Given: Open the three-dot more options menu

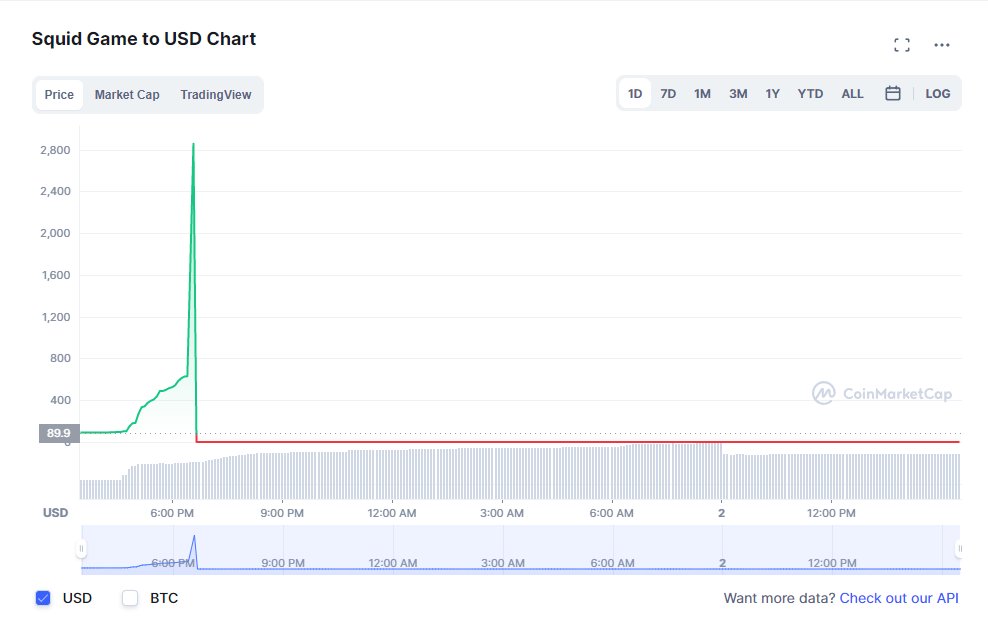Looking at the screenshot, I should click(941, 45).
